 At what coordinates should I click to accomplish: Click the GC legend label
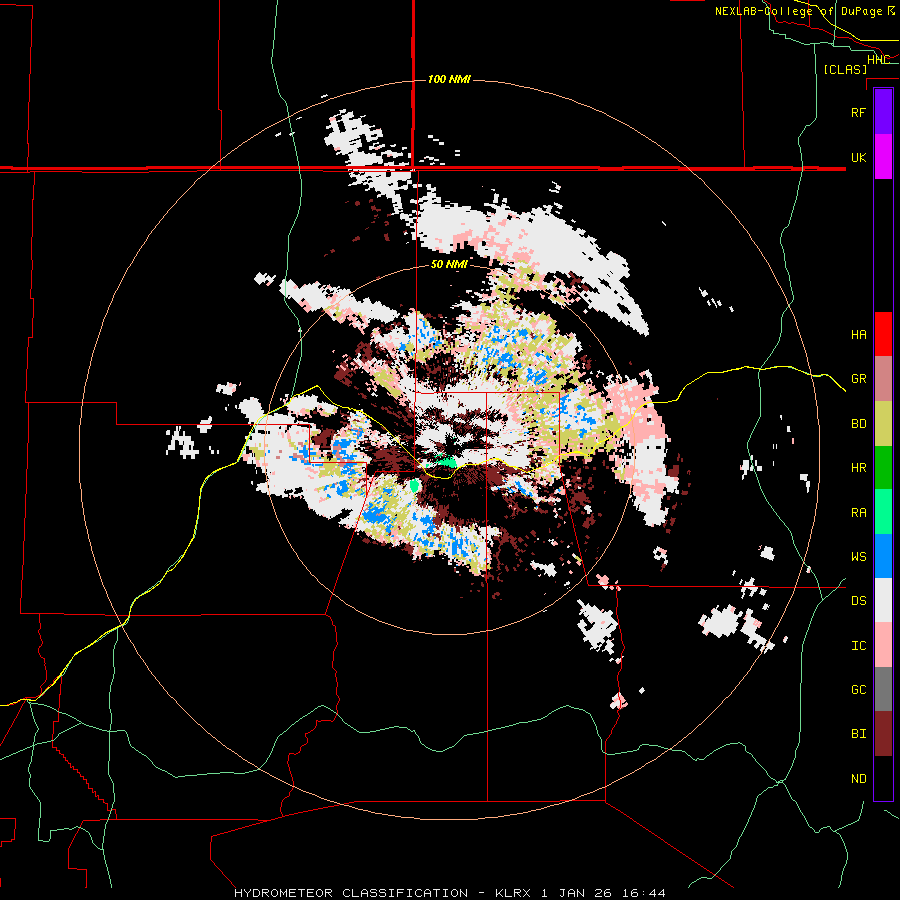point(858,690)
